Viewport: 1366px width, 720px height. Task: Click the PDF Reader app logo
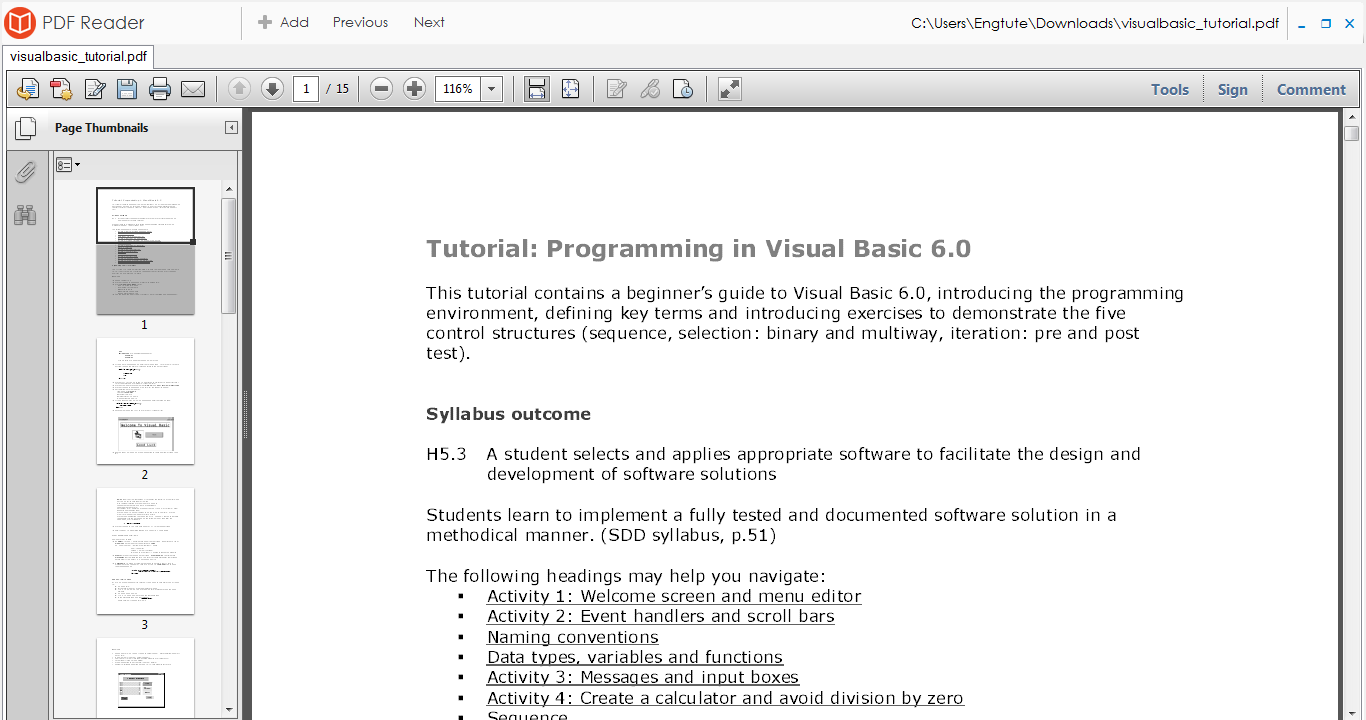point(19,22)
